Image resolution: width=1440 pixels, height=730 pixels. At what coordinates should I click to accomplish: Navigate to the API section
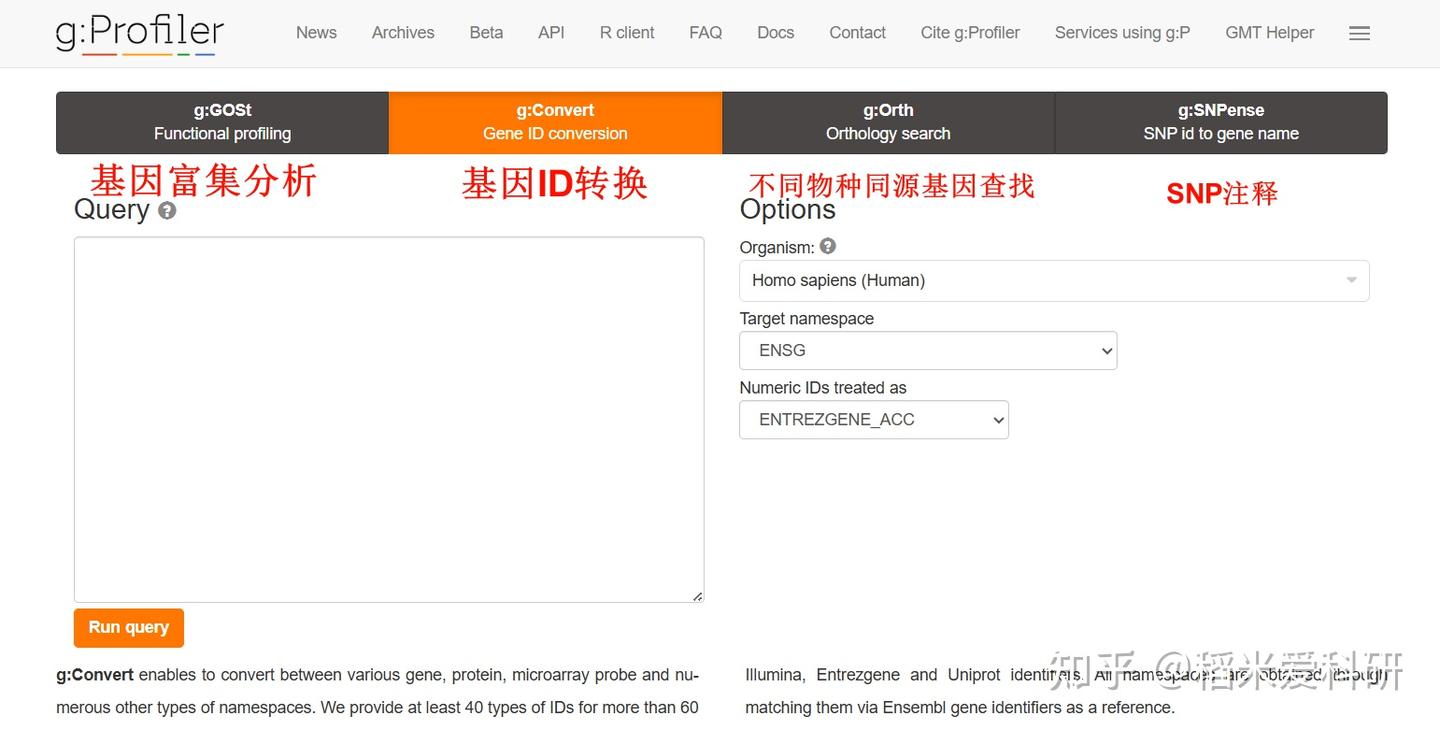tap(551, 32)
